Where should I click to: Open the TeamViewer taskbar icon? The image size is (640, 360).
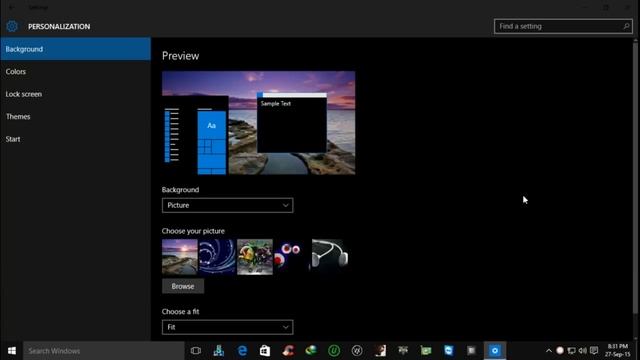[449, 351]
